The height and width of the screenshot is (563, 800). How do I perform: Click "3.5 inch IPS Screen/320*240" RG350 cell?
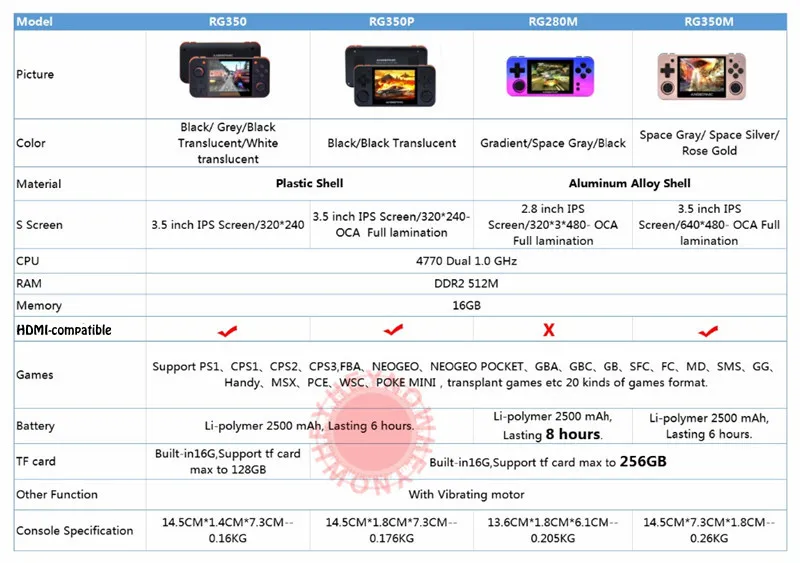pyautogui.click(x=228, y=225)
